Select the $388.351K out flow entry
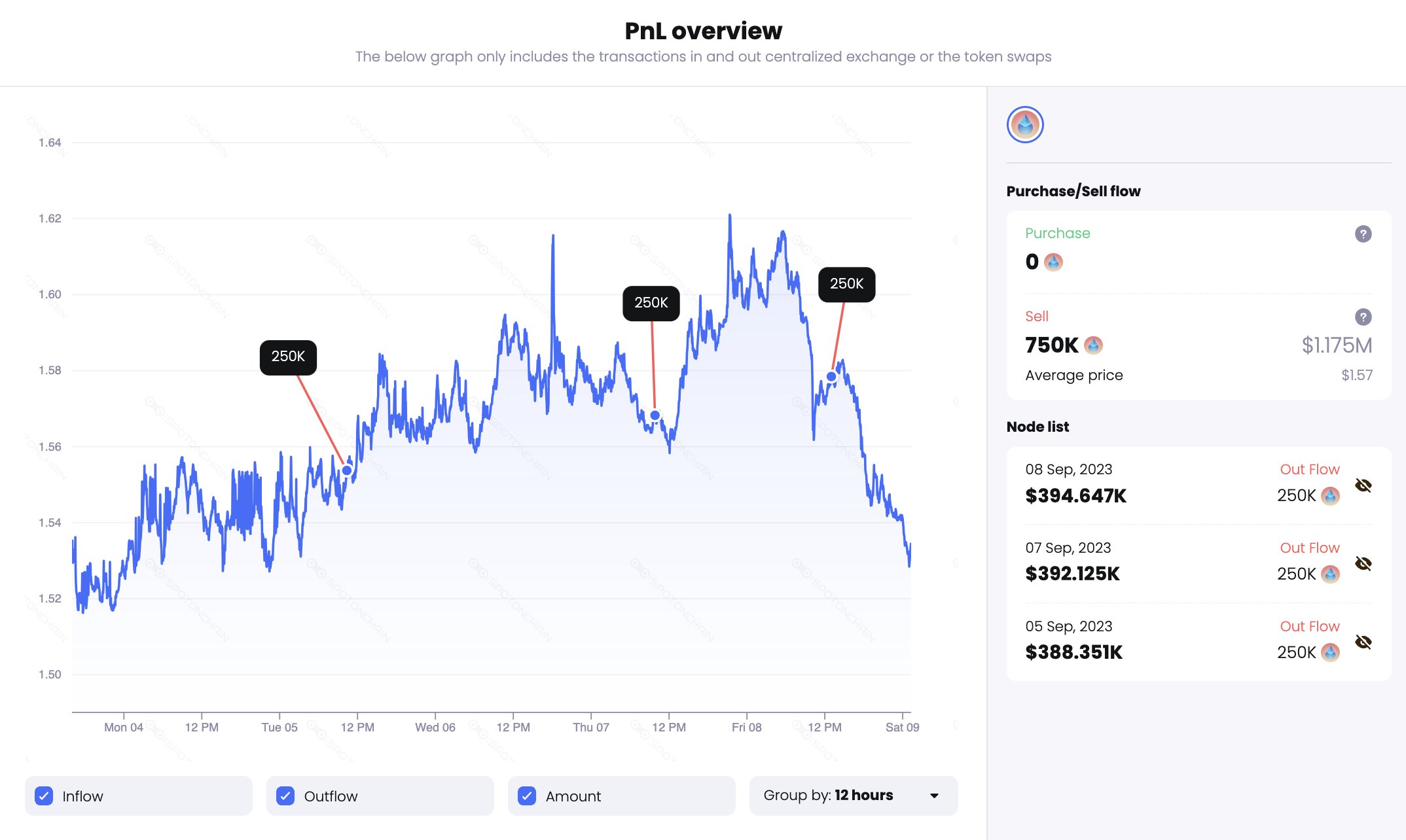 tap(1073, 652)
